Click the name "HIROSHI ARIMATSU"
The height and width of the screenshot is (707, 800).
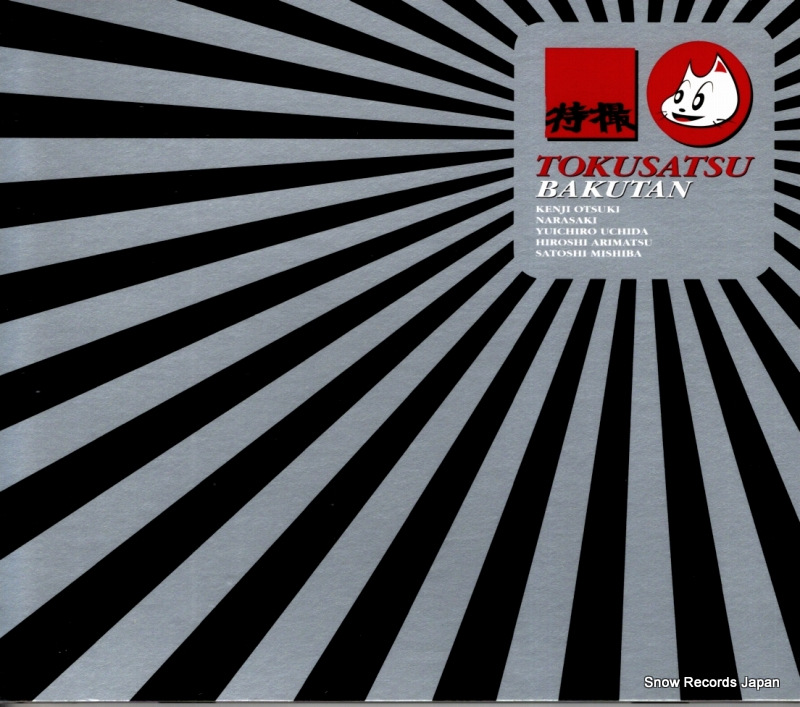pyautogui.click(x=594, y=242)
